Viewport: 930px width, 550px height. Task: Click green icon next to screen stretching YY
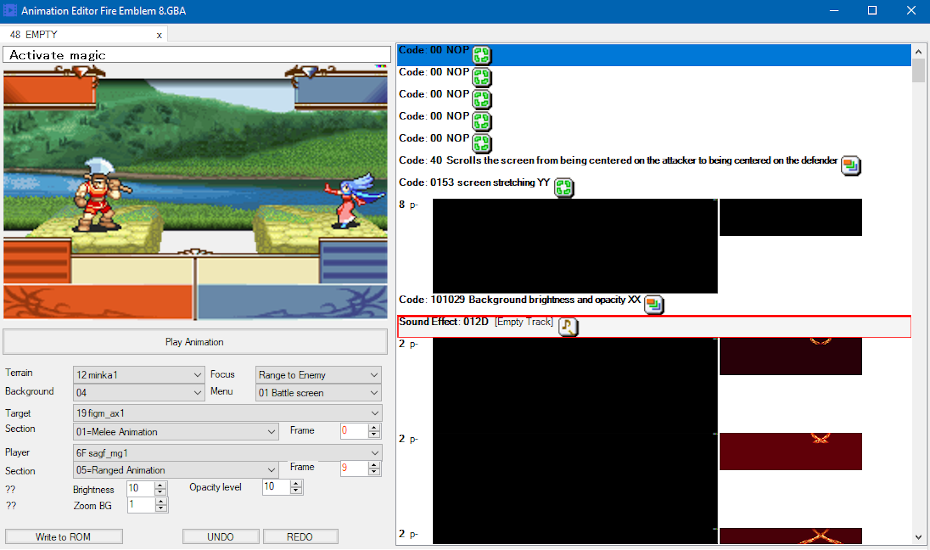point(563,187)
